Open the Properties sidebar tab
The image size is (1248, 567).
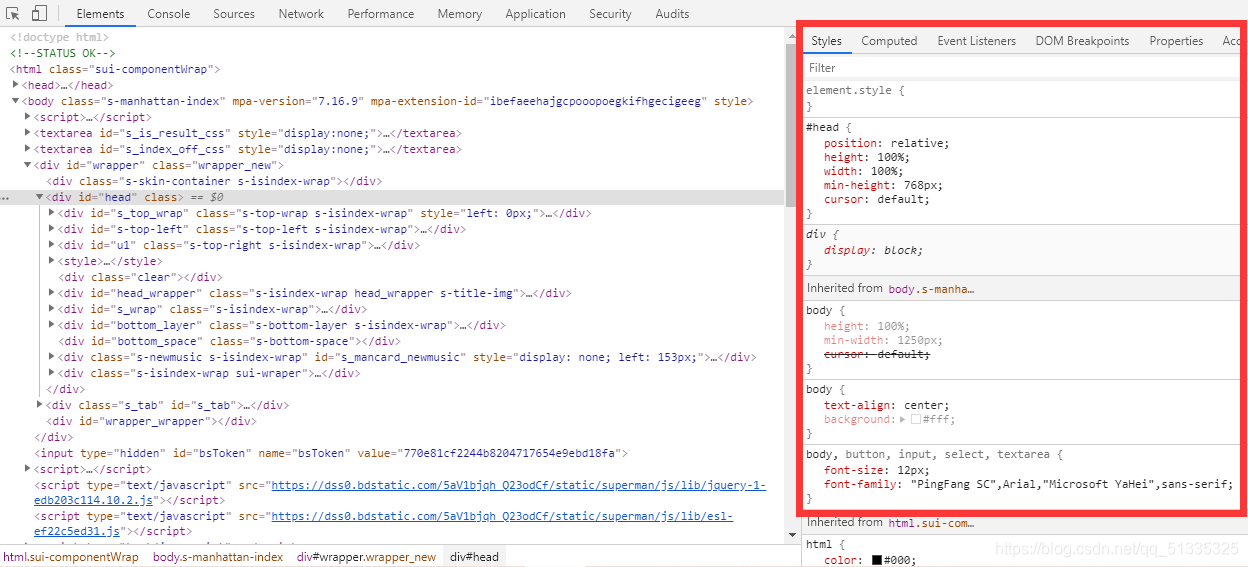click(x=1176, y=41)
